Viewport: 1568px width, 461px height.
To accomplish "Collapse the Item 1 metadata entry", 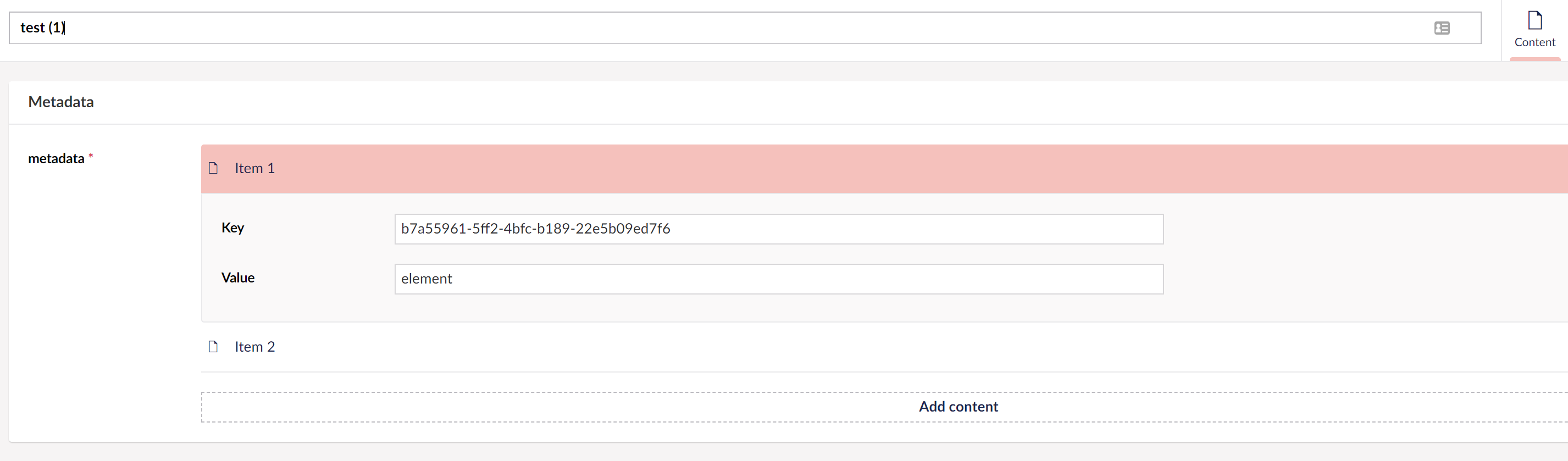I will 254,169.
